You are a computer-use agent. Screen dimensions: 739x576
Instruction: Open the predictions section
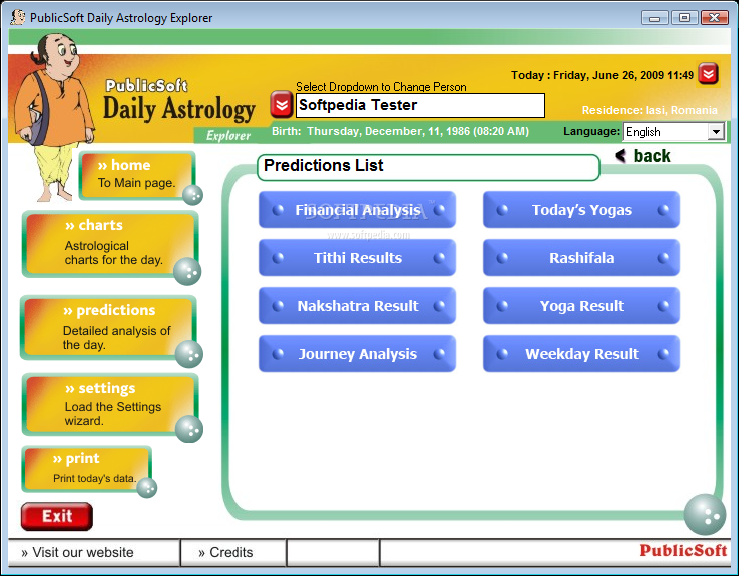point(108,328)
